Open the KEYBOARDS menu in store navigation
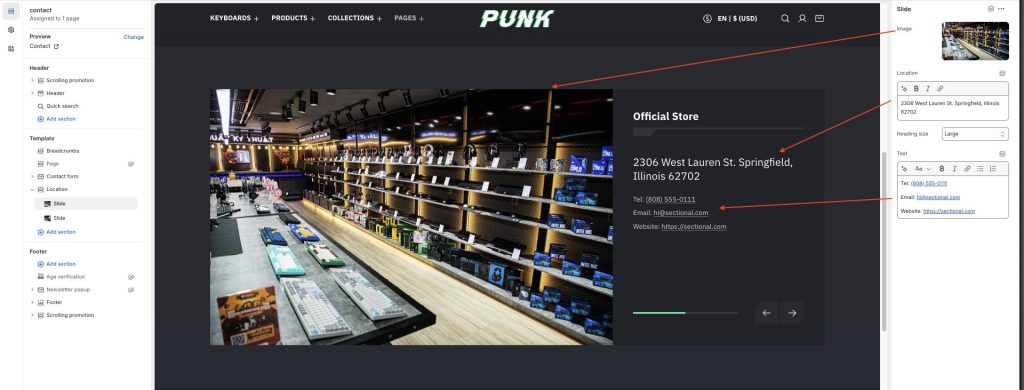The width and height of the screenshot is (1024, 390). [234, 18]
